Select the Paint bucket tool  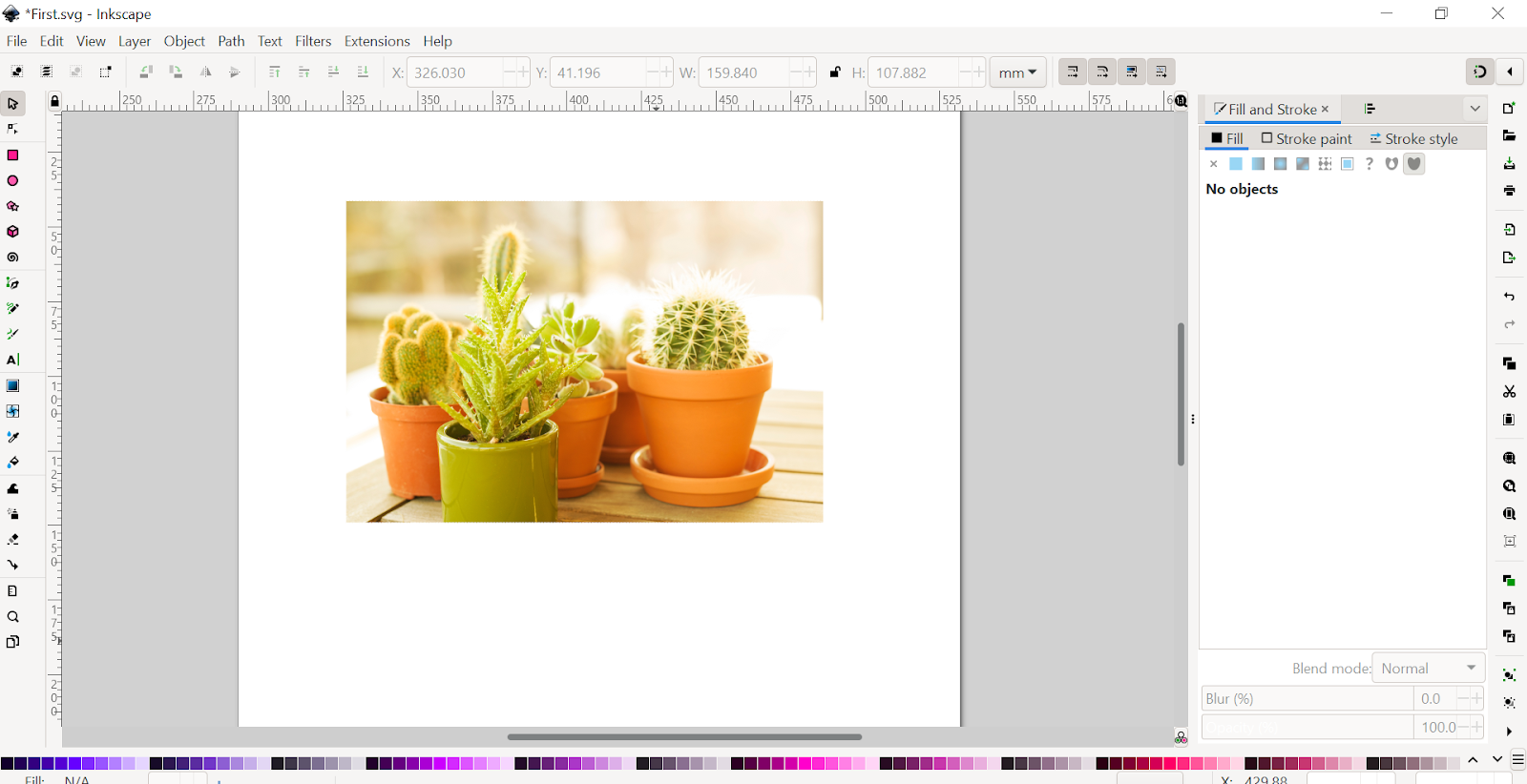[13, 463]
